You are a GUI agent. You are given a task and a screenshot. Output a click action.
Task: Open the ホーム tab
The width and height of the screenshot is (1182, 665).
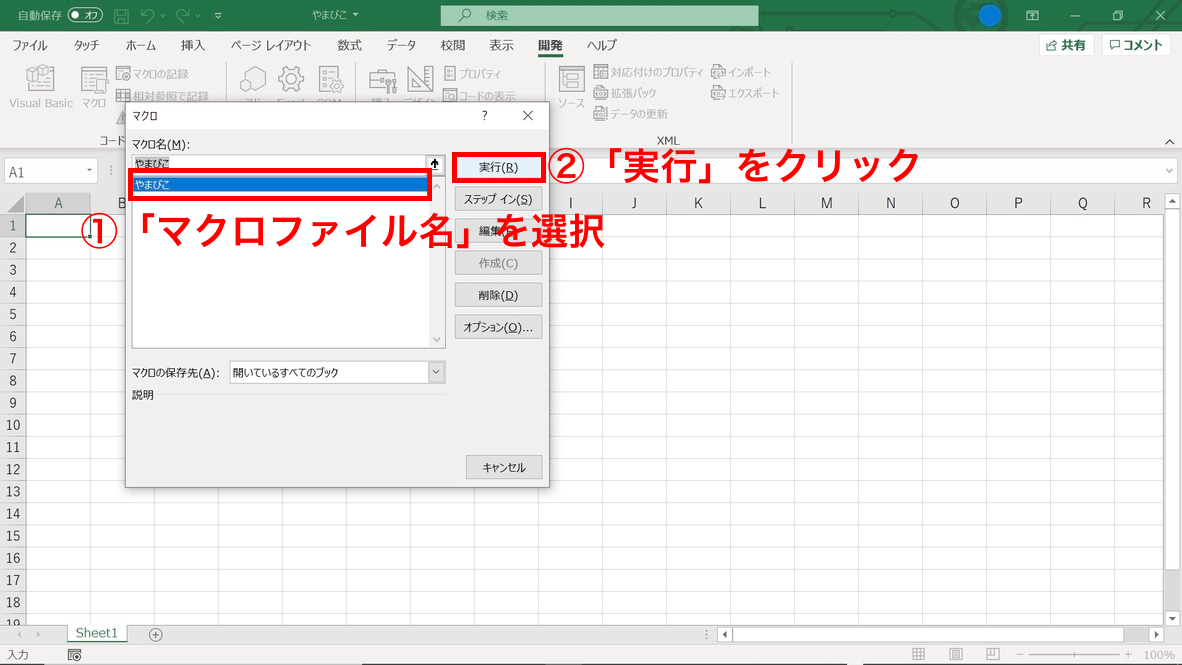(x=140, y=45)
